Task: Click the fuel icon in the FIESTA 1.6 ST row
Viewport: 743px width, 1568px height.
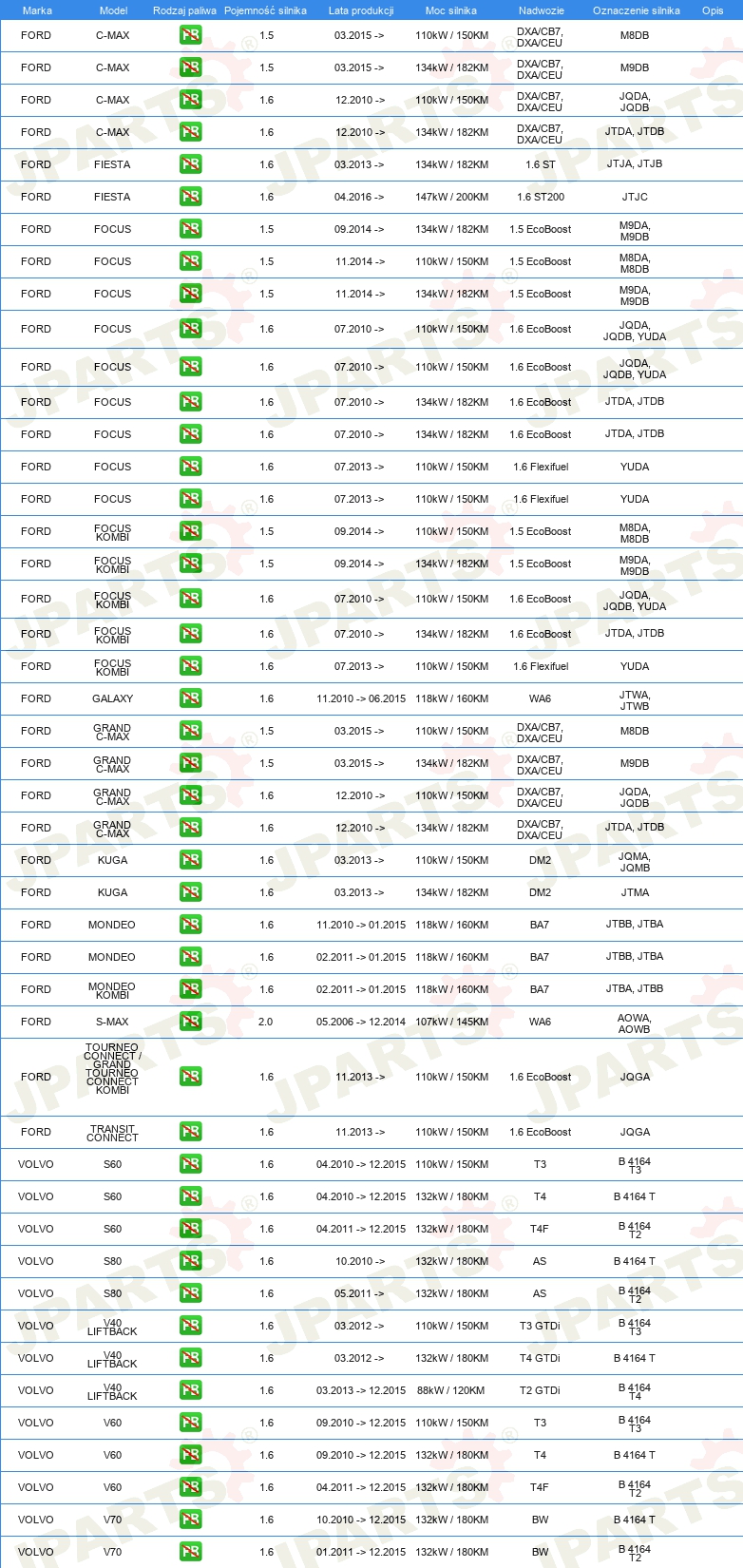Action: click(x=191, y=164)
